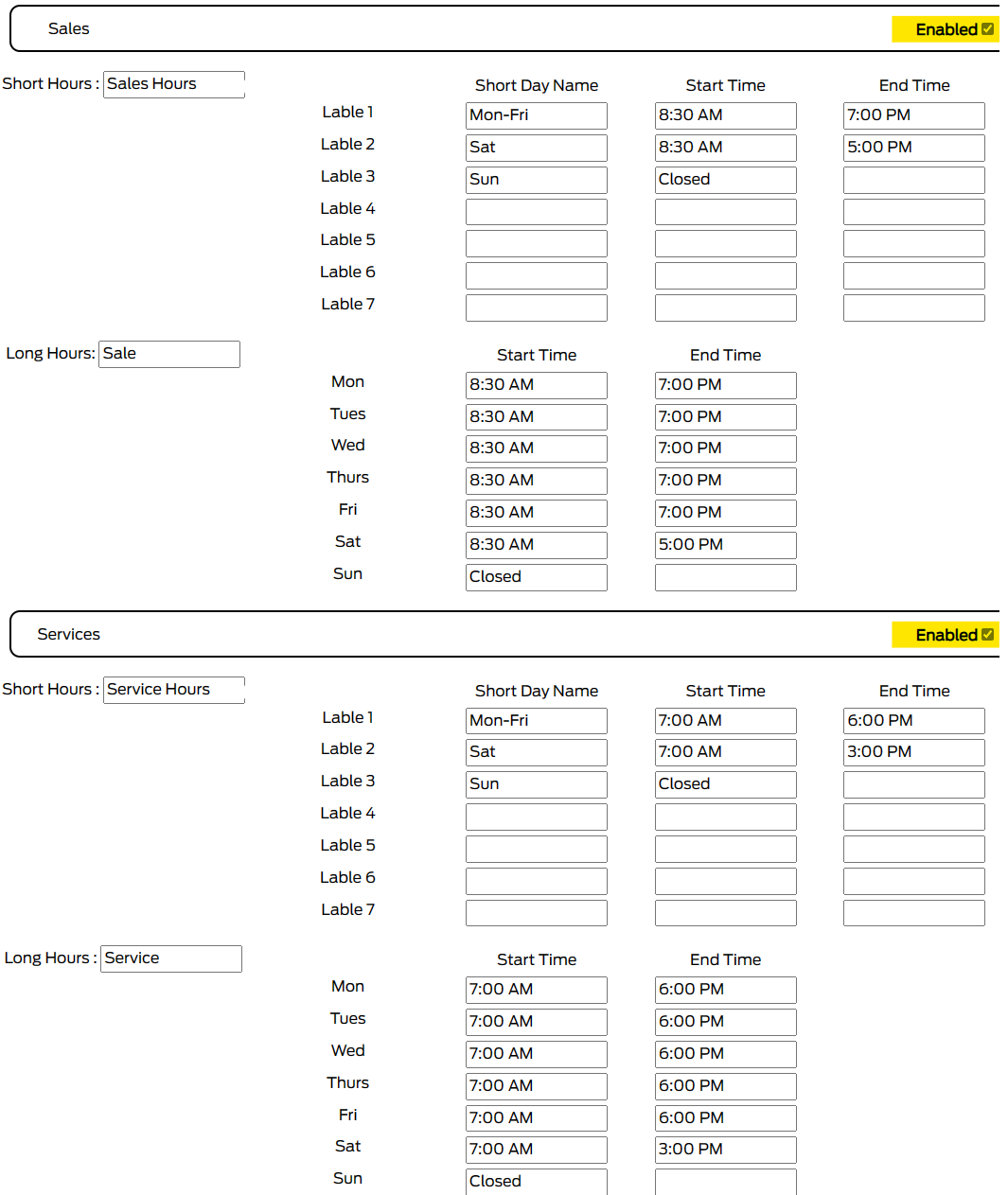This screenshot has height=1195, width=1008.
Task: Click the Services Long Hours name field
Action: (x=171, y=958)
